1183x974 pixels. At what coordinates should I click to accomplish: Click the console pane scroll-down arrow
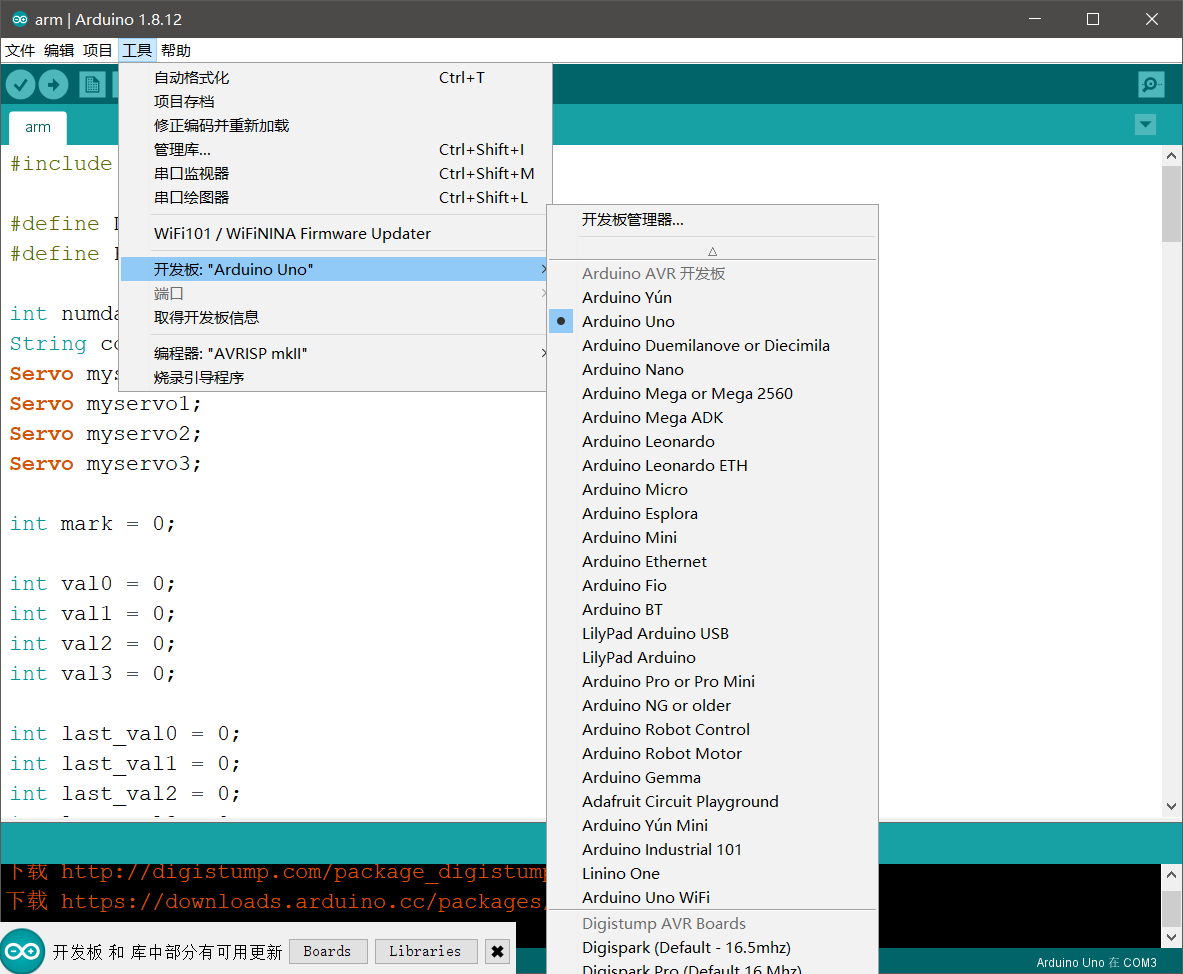[x=1171, y=937]
